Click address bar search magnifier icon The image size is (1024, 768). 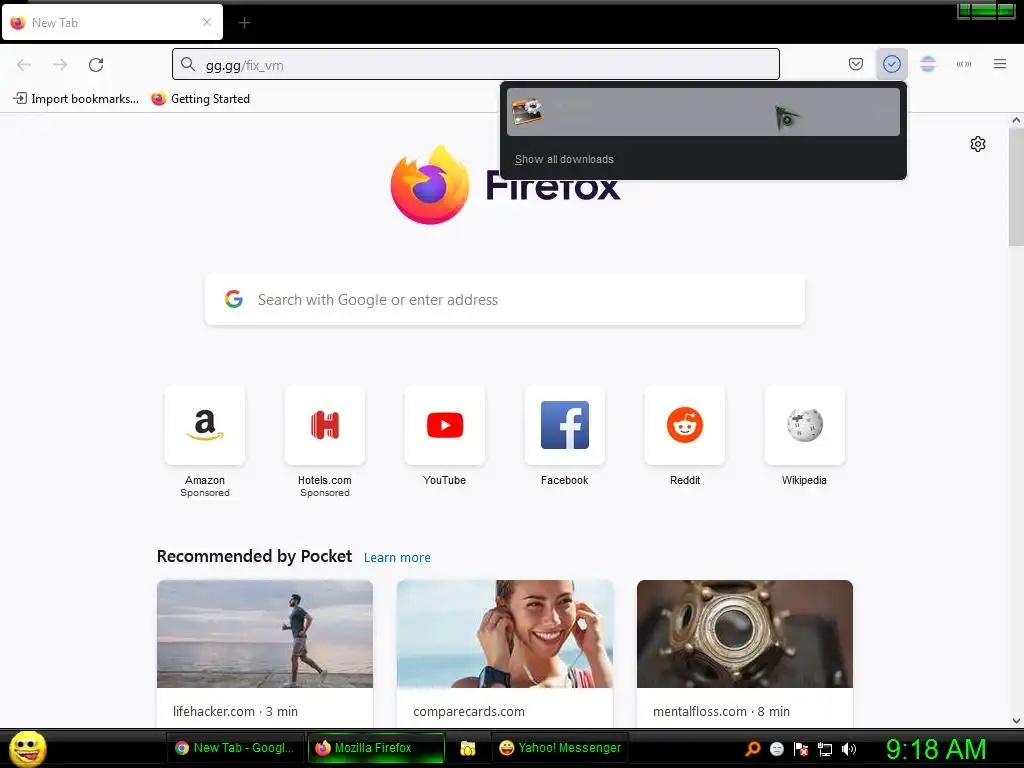[x=188, y=64]
